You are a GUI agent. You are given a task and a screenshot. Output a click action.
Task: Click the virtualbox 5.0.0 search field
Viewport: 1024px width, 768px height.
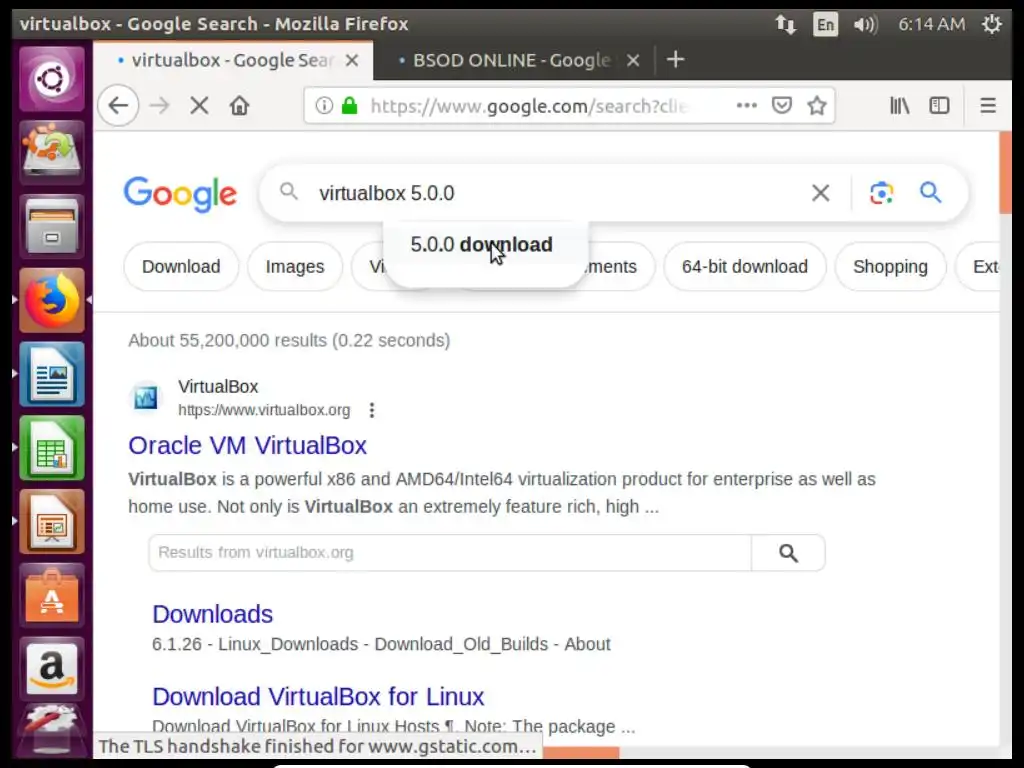(x=555, y=193)
